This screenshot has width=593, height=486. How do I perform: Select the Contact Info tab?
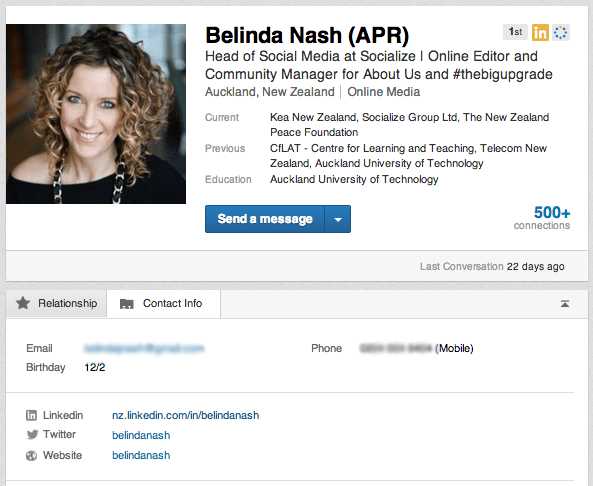164,304
